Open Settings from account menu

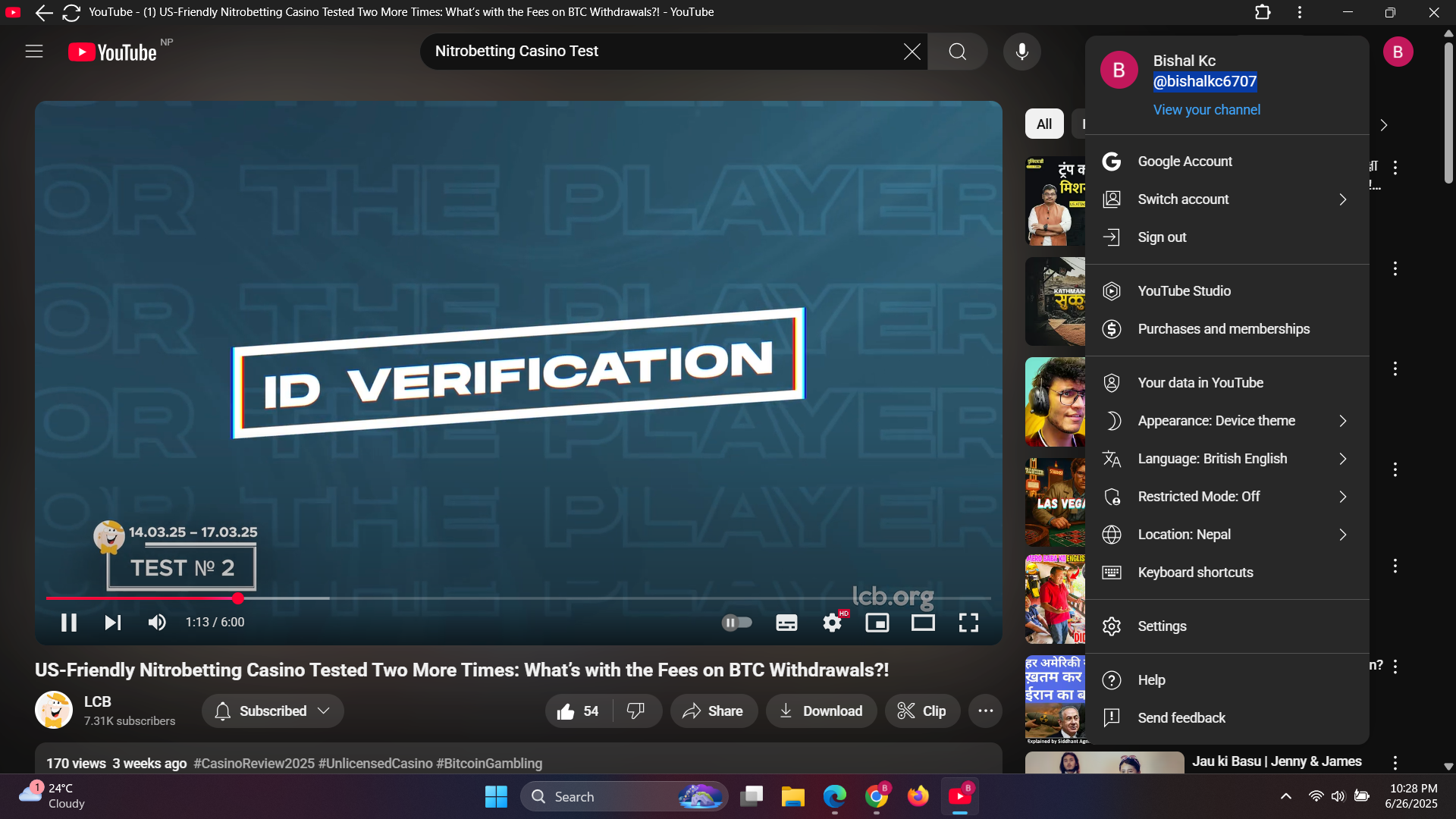coord(1227,626)
